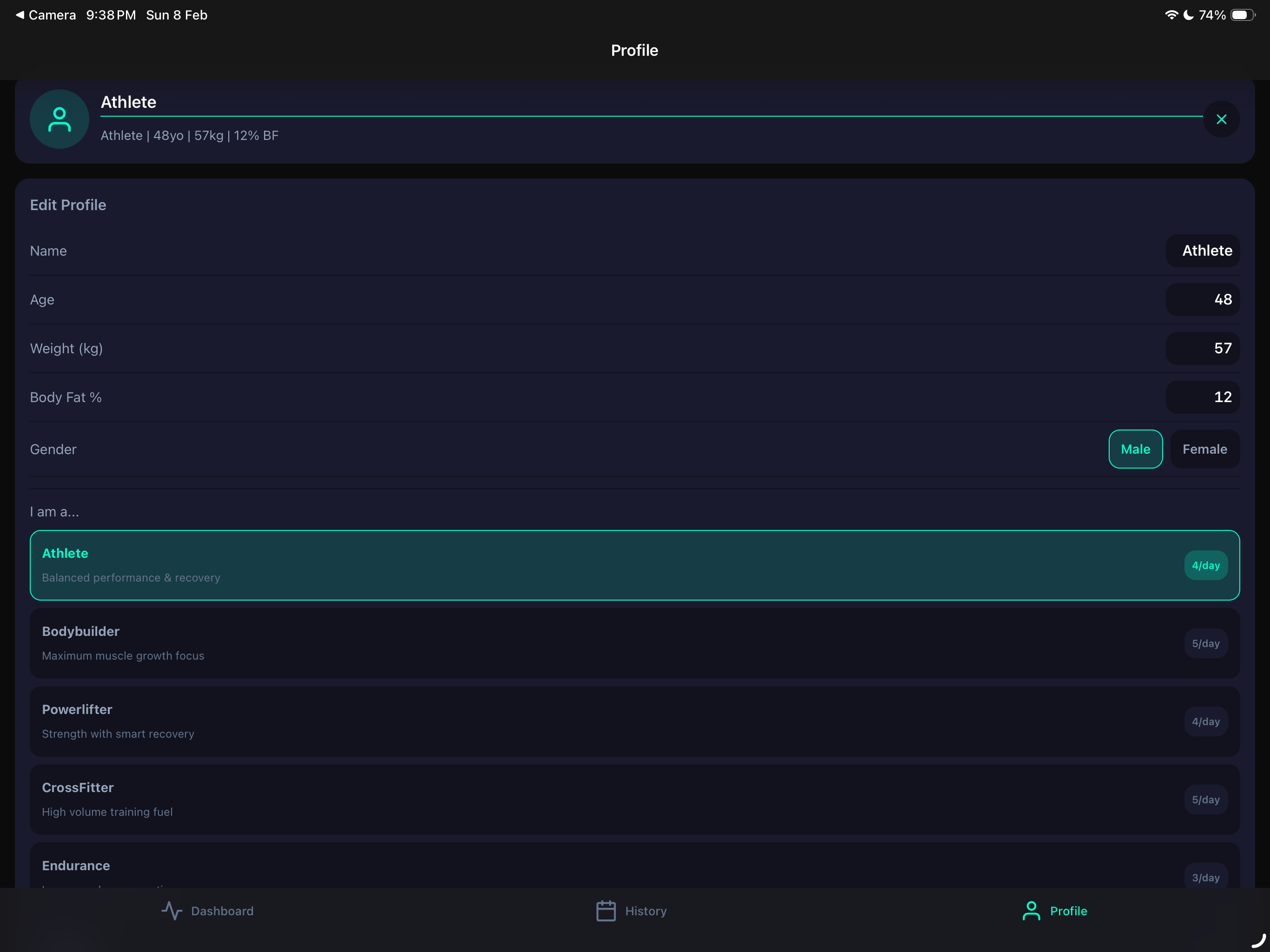Close profile editing with the X icon
Viewport: 1270px width, 952px height.
pos(1221,119)
